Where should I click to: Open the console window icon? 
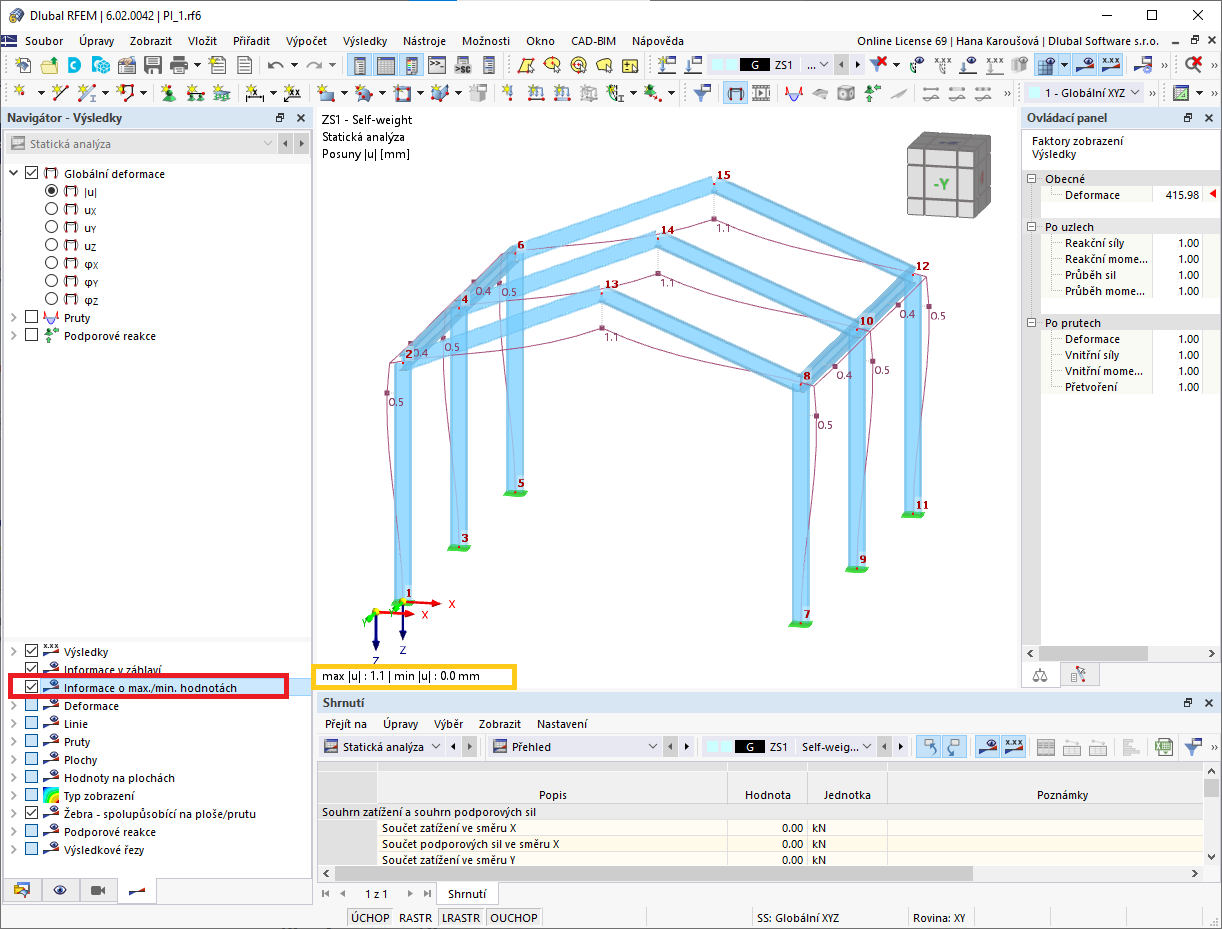coord(437,65)
